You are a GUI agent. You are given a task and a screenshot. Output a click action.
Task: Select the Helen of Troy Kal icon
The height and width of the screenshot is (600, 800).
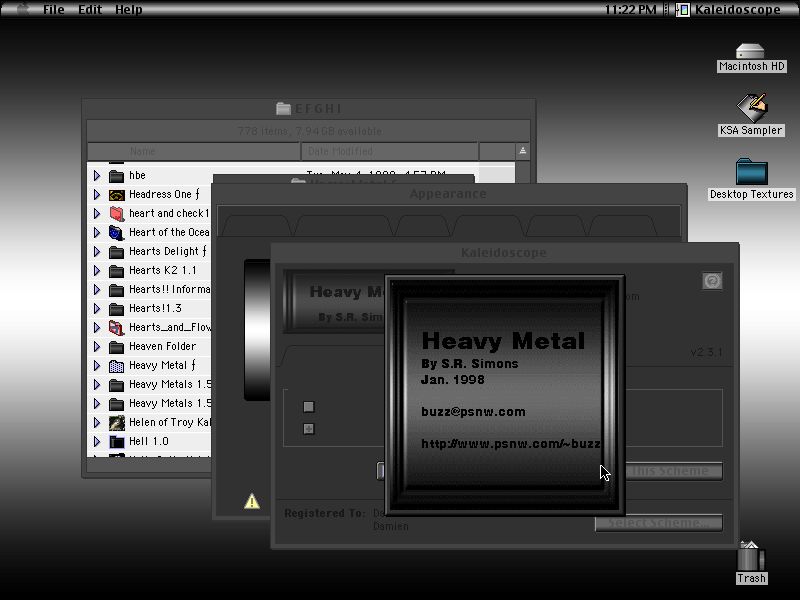[116, 422]
